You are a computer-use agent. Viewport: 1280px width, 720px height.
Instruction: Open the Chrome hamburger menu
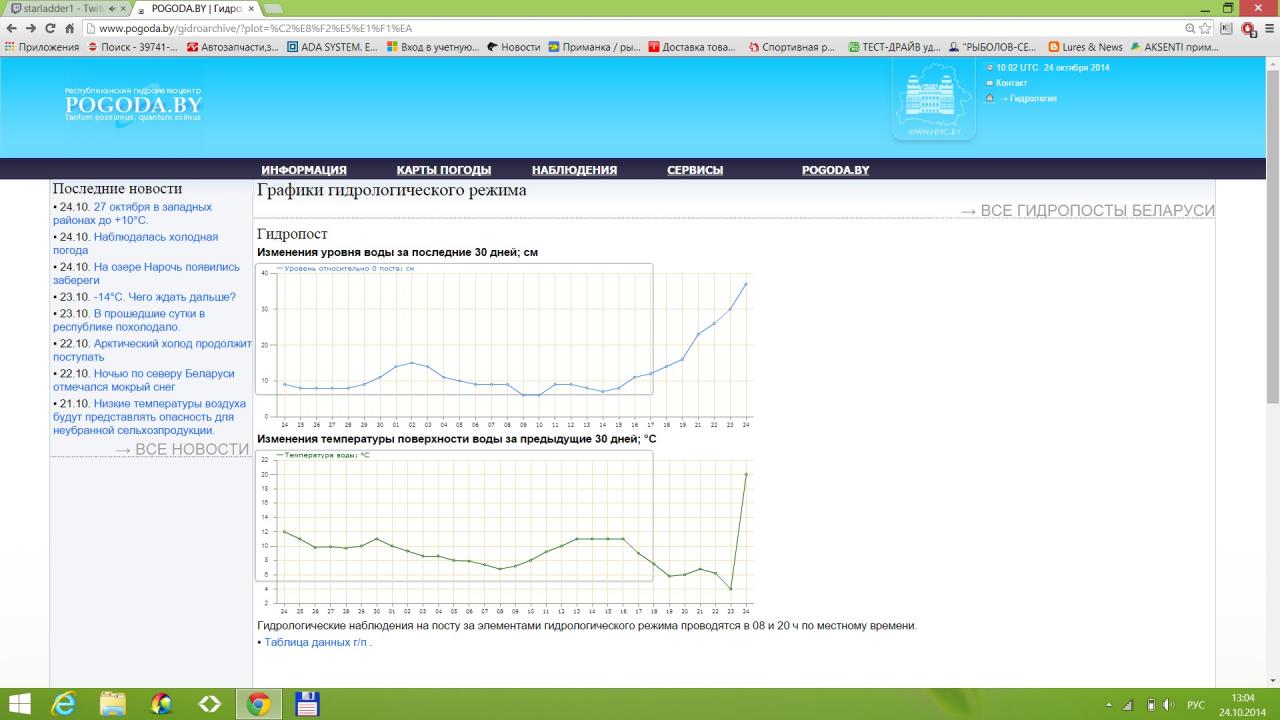pos(1266,29)
